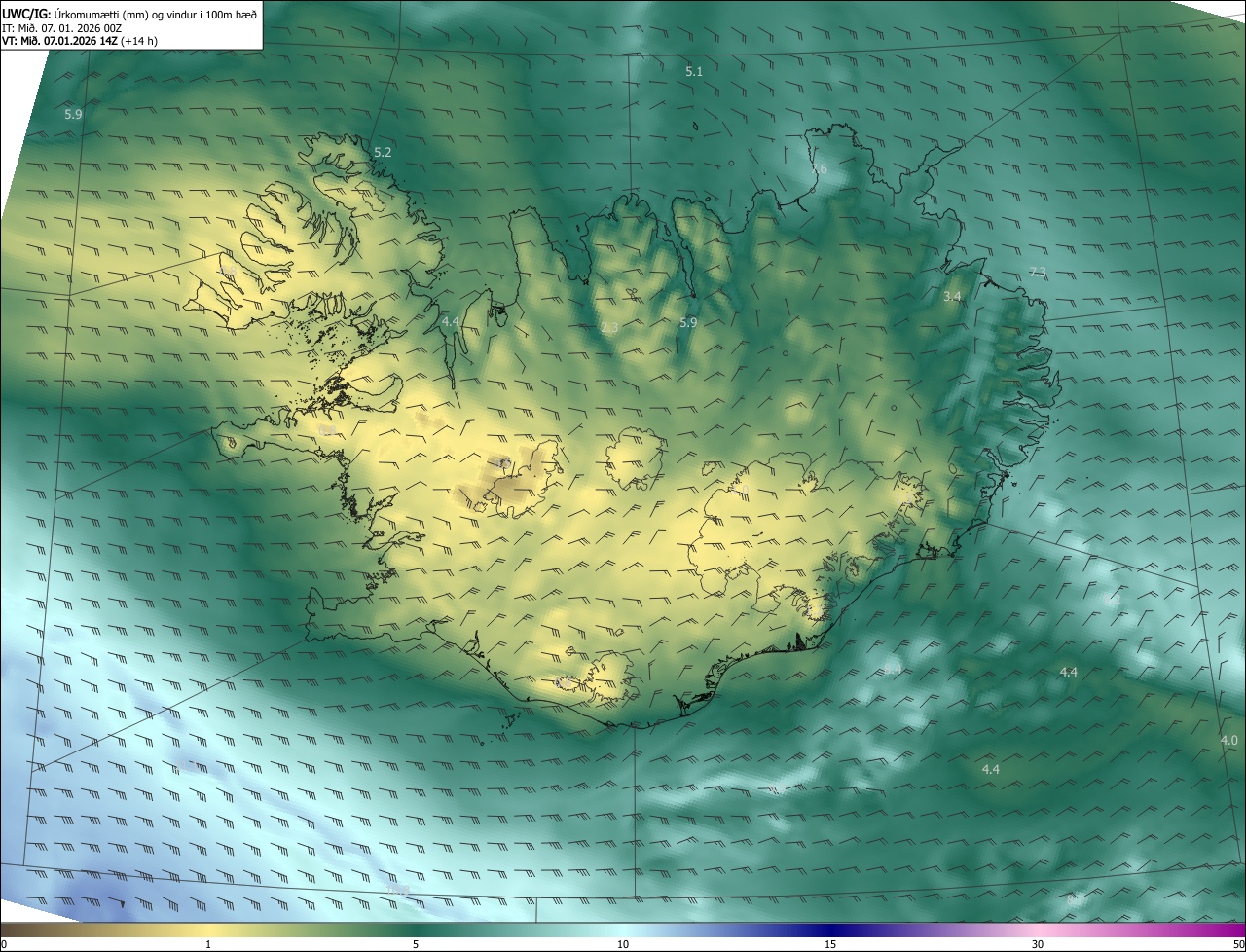Click the 7.3 value label off the northeast coast
The image size is (1246, 952).
pyautogui.click(x=1038, y=272)
